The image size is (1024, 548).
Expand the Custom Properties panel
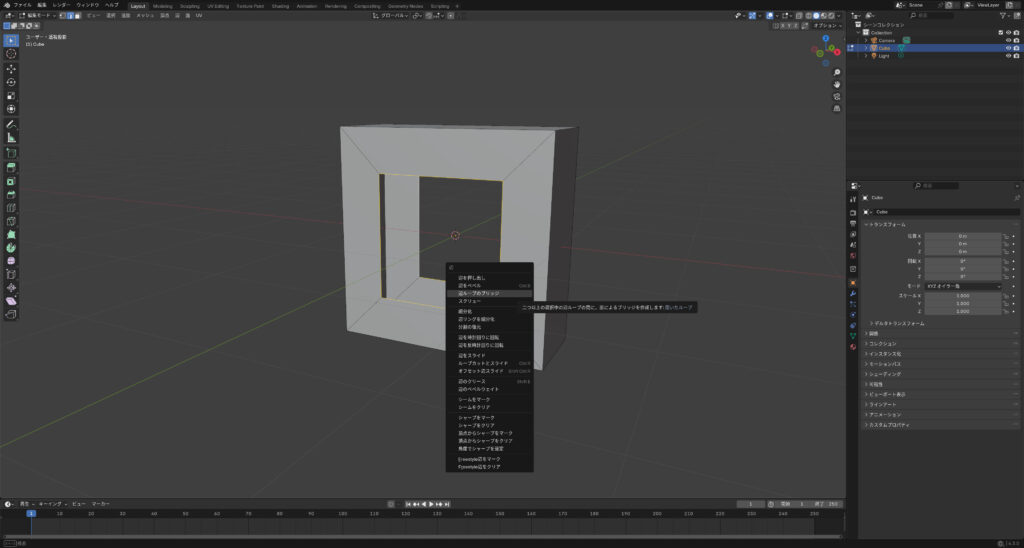[887, 425]
